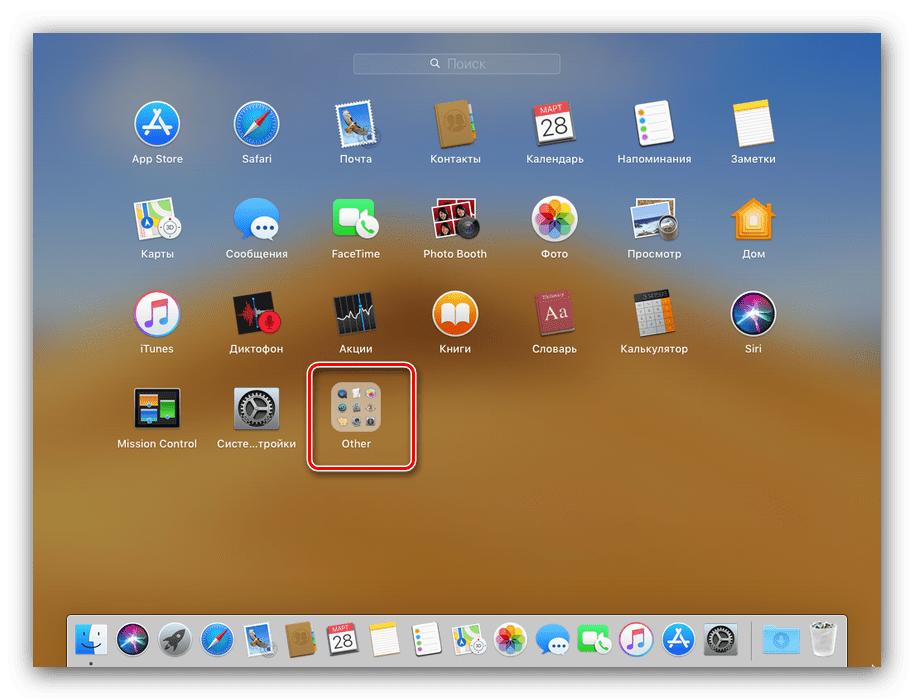914x700 pixels.
Task: Open the Other folder in Launchpad
Action: tap(356, 408)
